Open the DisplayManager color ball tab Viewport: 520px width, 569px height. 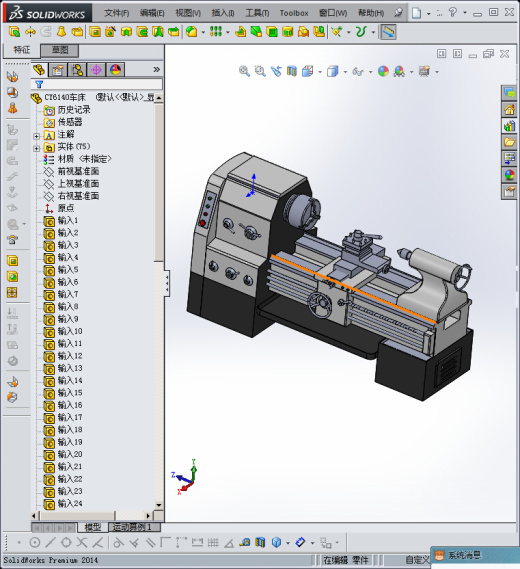pyautogui.click(x=115, y=69)
